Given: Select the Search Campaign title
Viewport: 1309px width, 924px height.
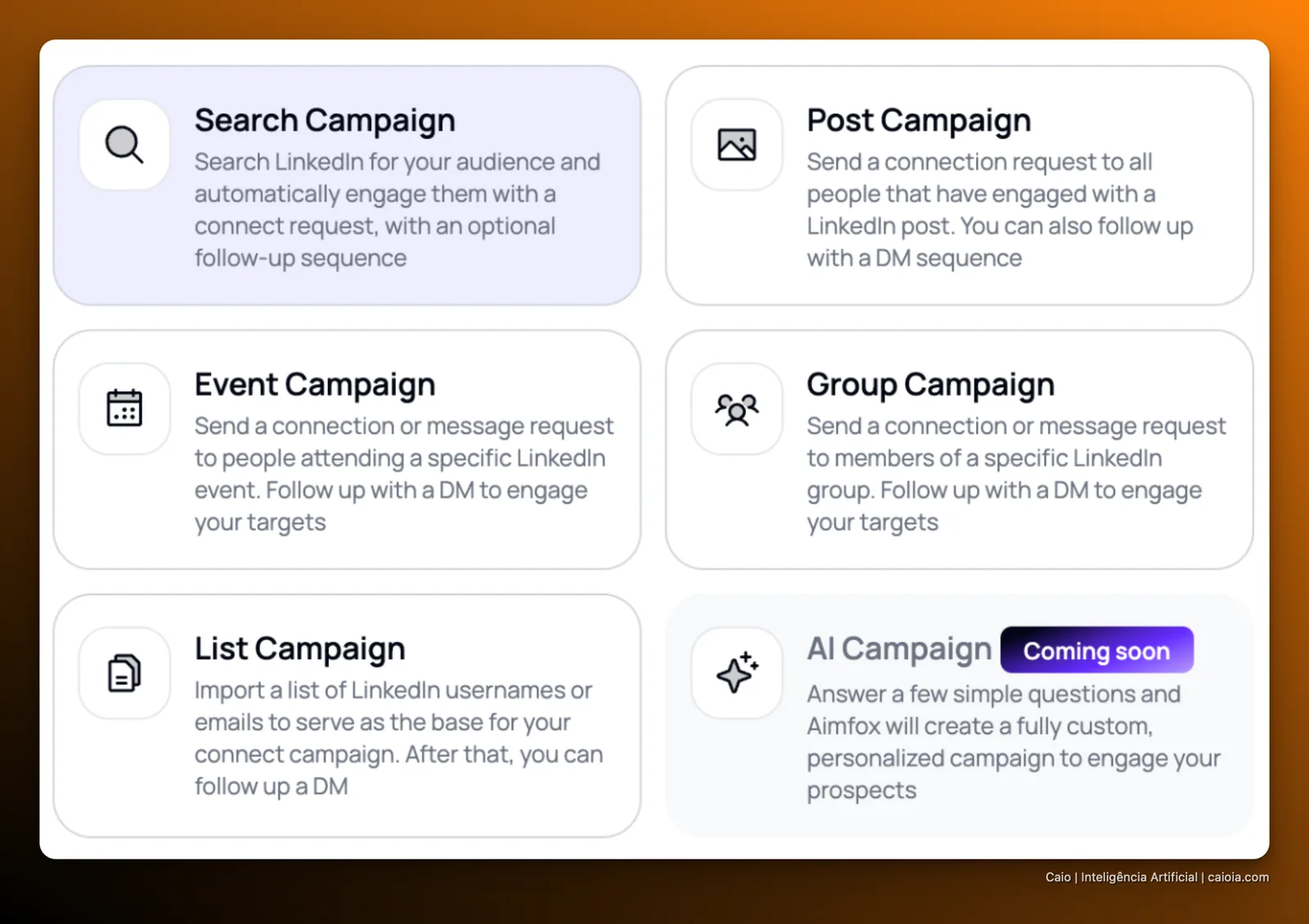Looking at the screenshot, I should click(x=325, y=120).
